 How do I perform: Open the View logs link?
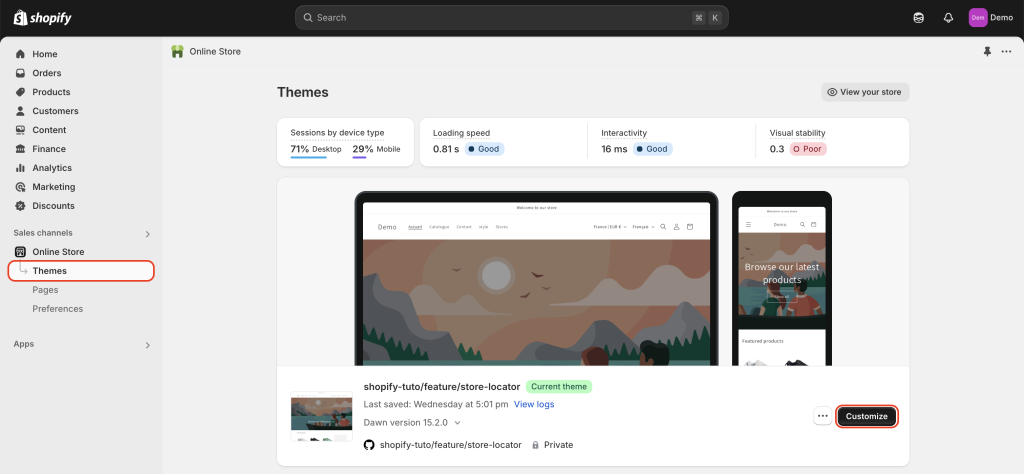click(534, 404)
